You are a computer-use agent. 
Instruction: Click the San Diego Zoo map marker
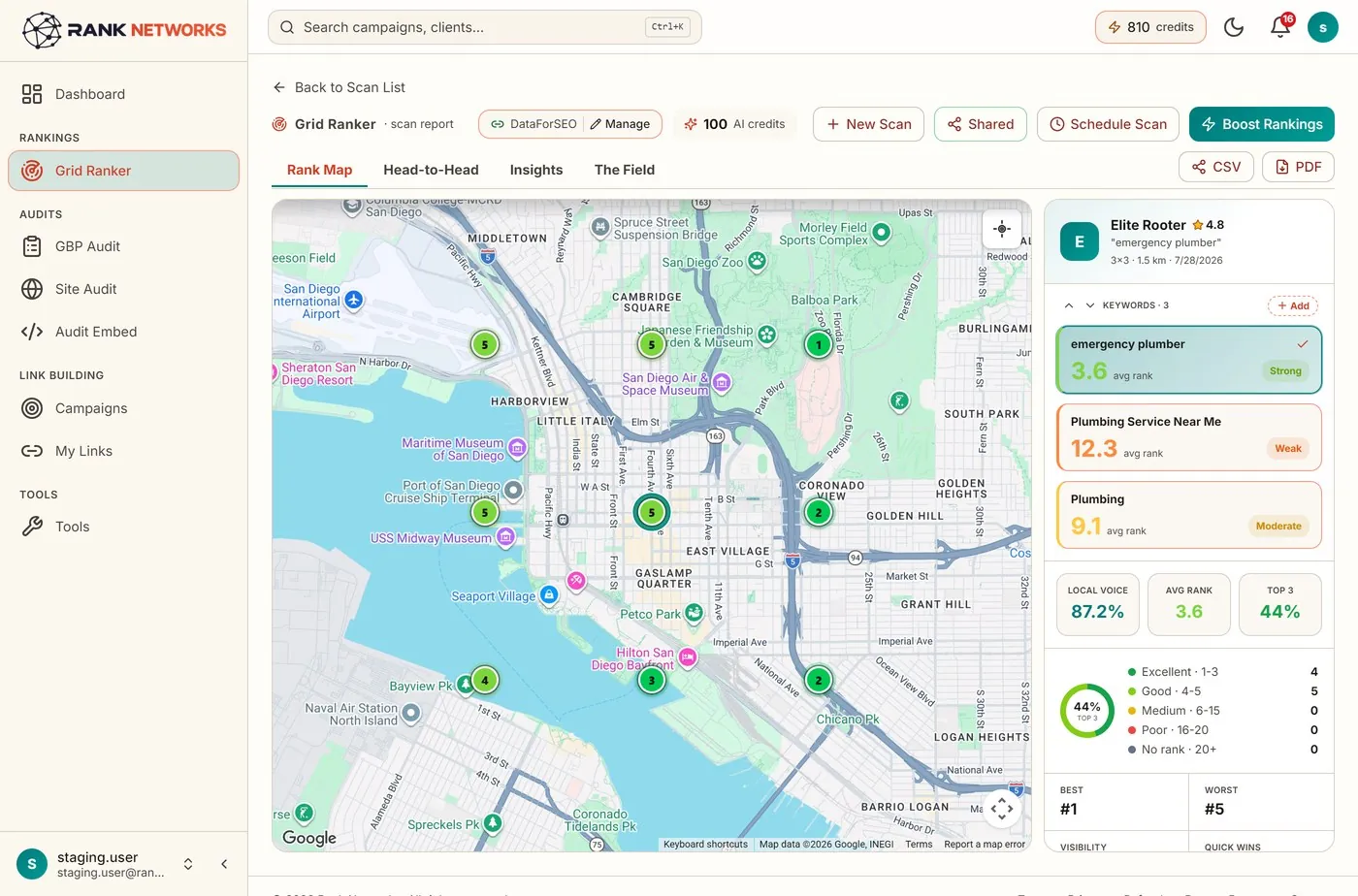point(757,261)
